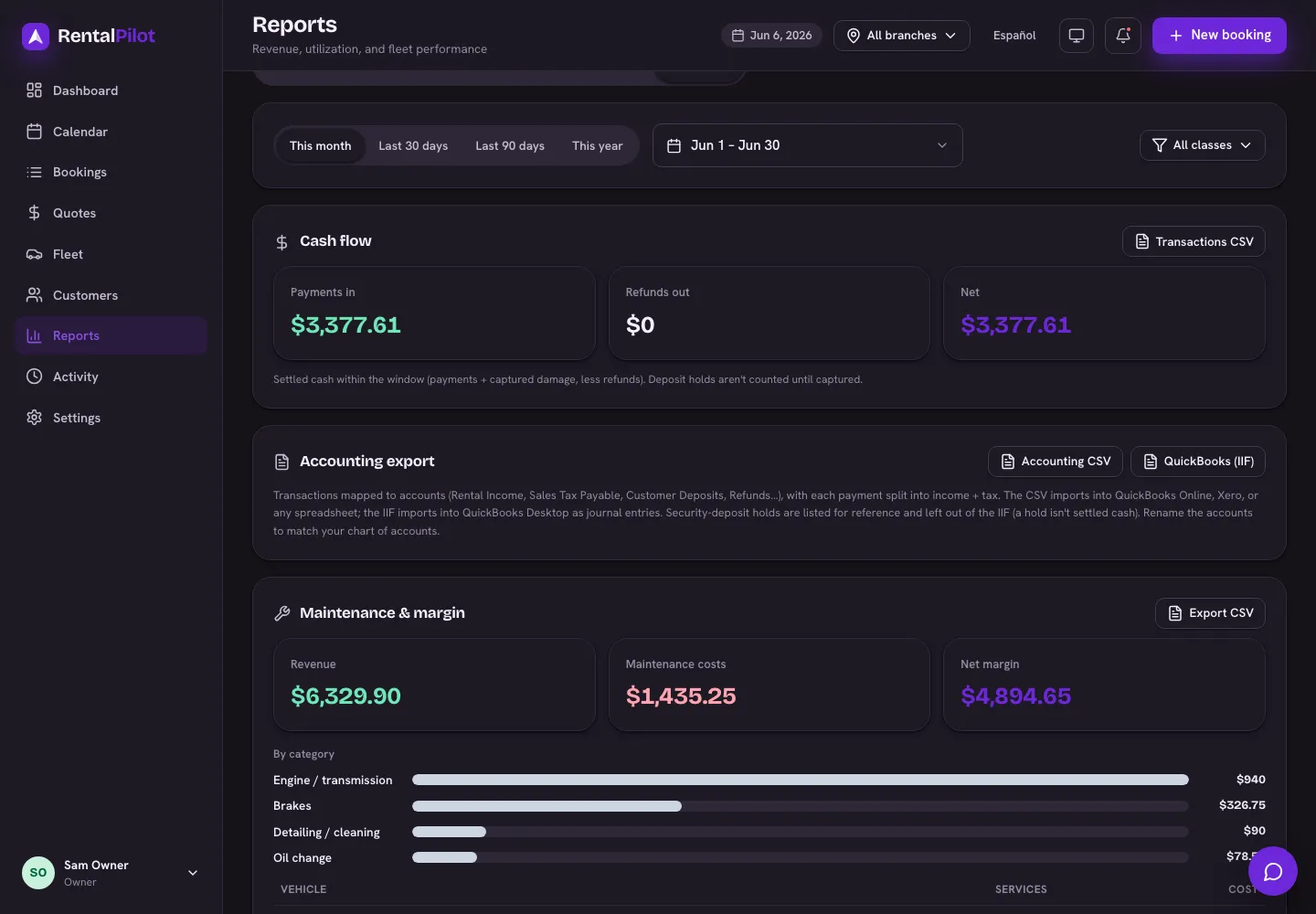Click the Net margin $4,894.65 value
This screenshot has height=914, width=1316.
[1015, 696]
